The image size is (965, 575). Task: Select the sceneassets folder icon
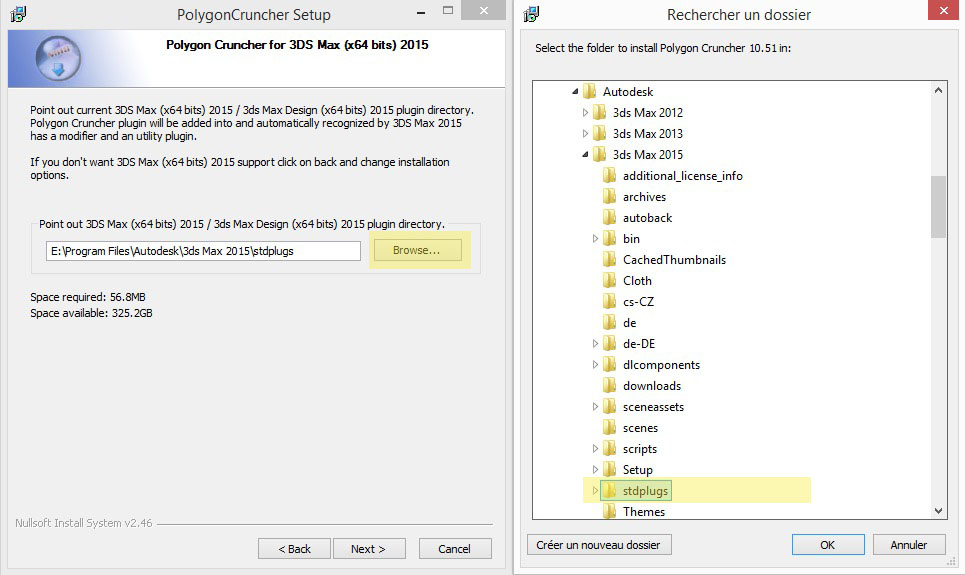pos(609,407)
